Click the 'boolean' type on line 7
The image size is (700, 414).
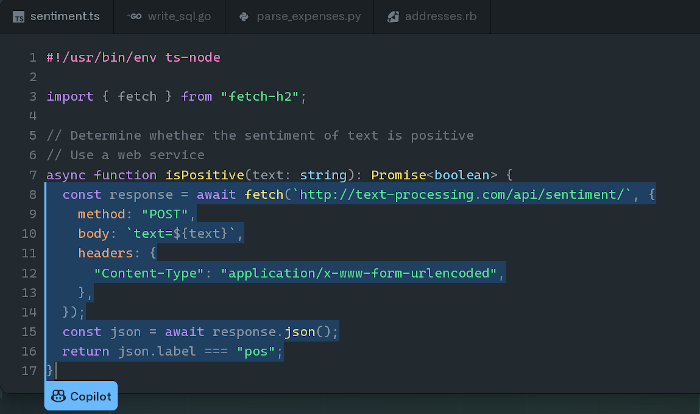[x=462, y=175]
